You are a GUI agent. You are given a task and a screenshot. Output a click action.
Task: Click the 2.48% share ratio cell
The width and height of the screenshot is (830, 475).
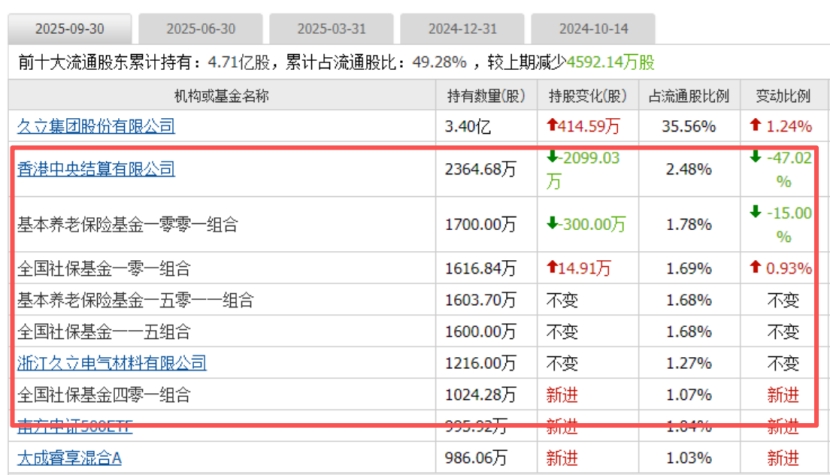[689, 169]
